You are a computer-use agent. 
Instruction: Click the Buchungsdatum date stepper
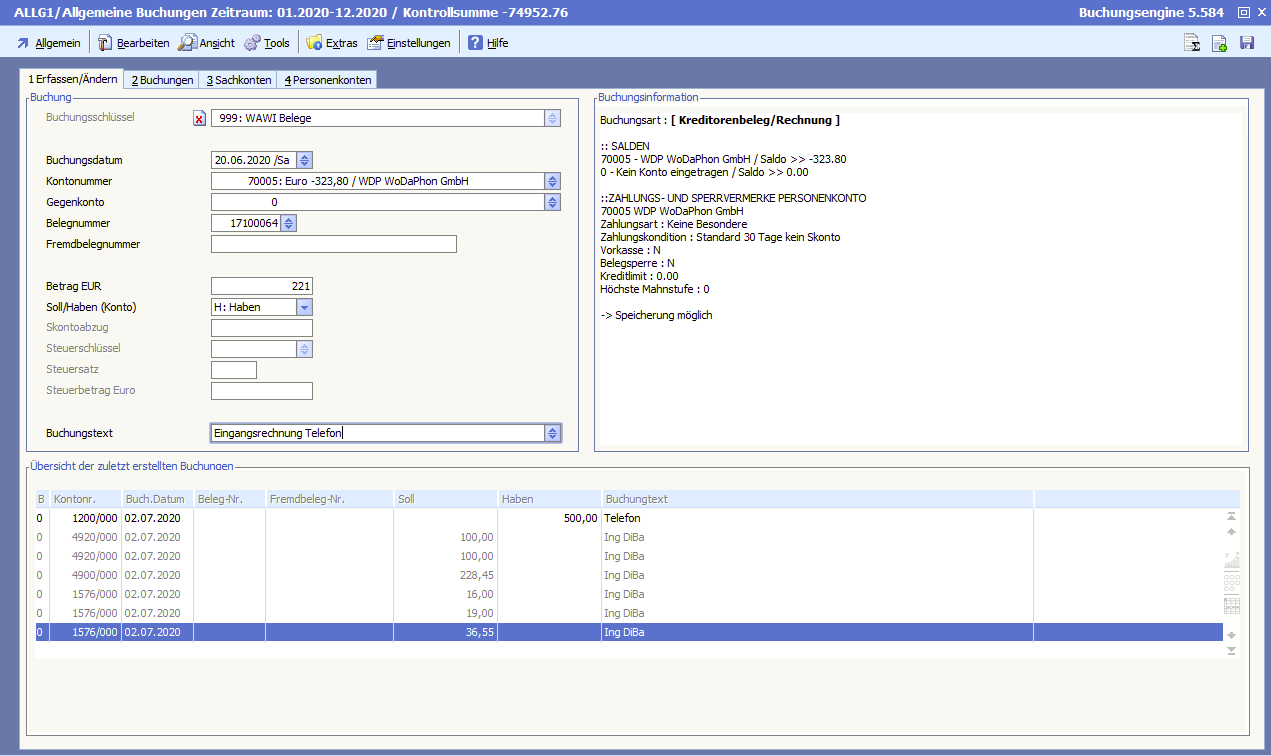[305, 160]
